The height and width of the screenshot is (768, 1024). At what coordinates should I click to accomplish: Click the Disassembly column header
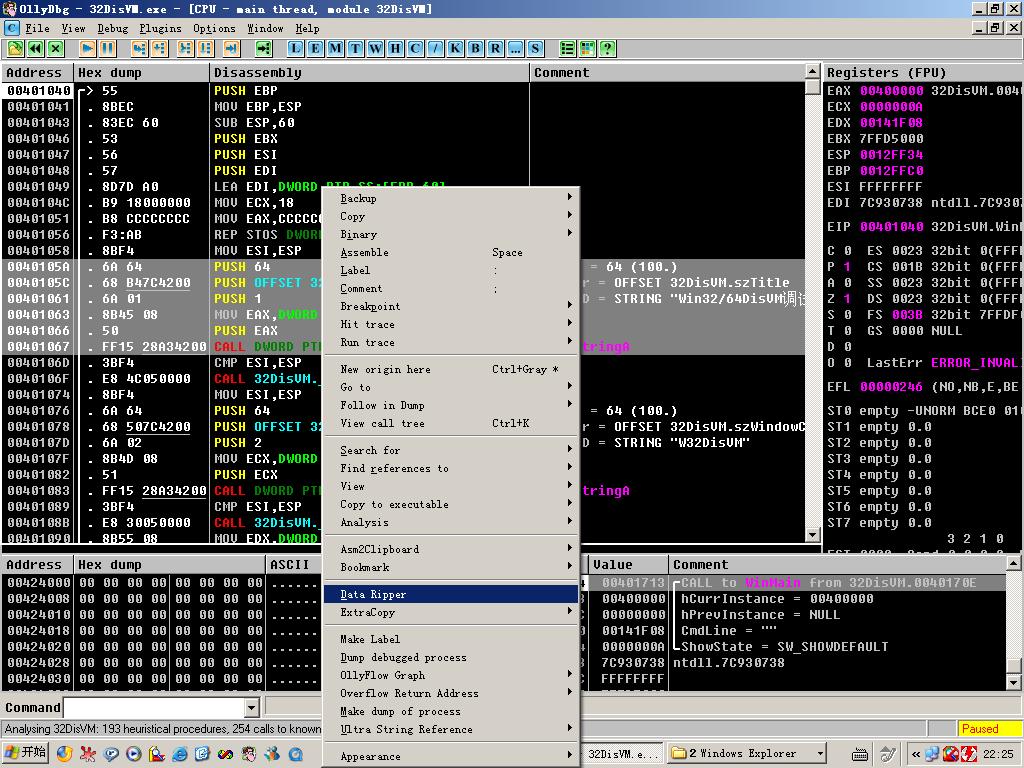point(369,72)
